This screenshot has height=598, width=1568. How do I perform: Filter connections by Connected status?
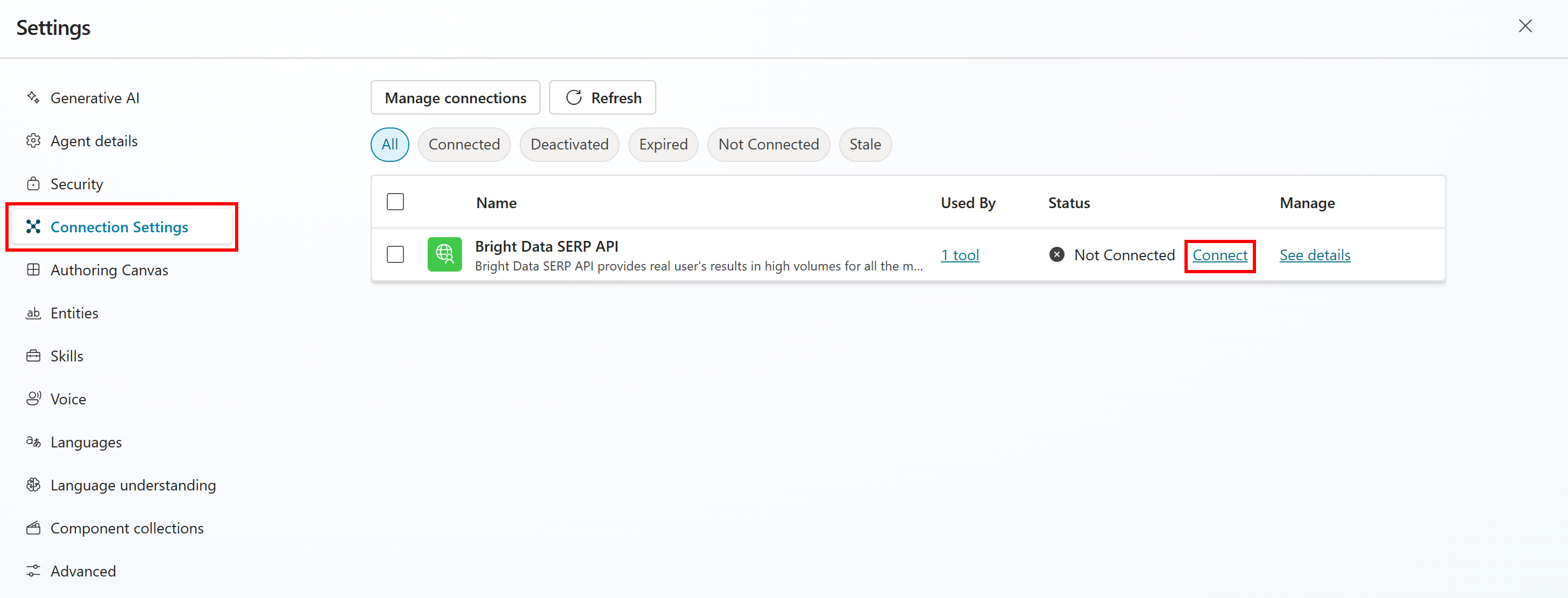tap(464, 145)
